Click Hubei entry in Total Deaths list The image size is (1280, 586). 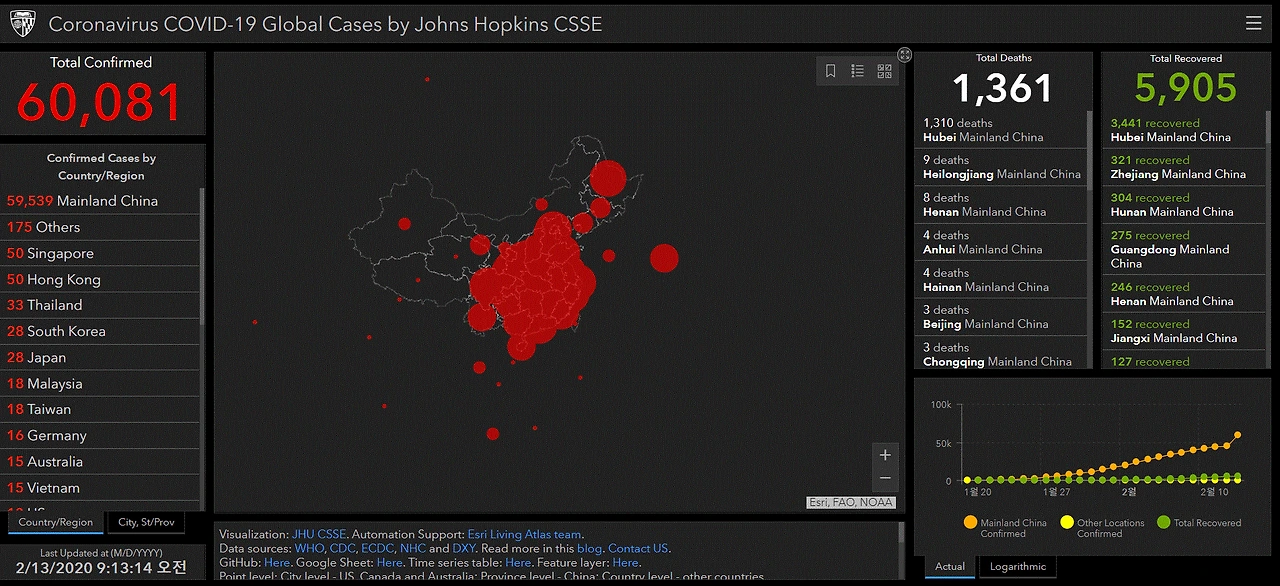[1000, 130]
